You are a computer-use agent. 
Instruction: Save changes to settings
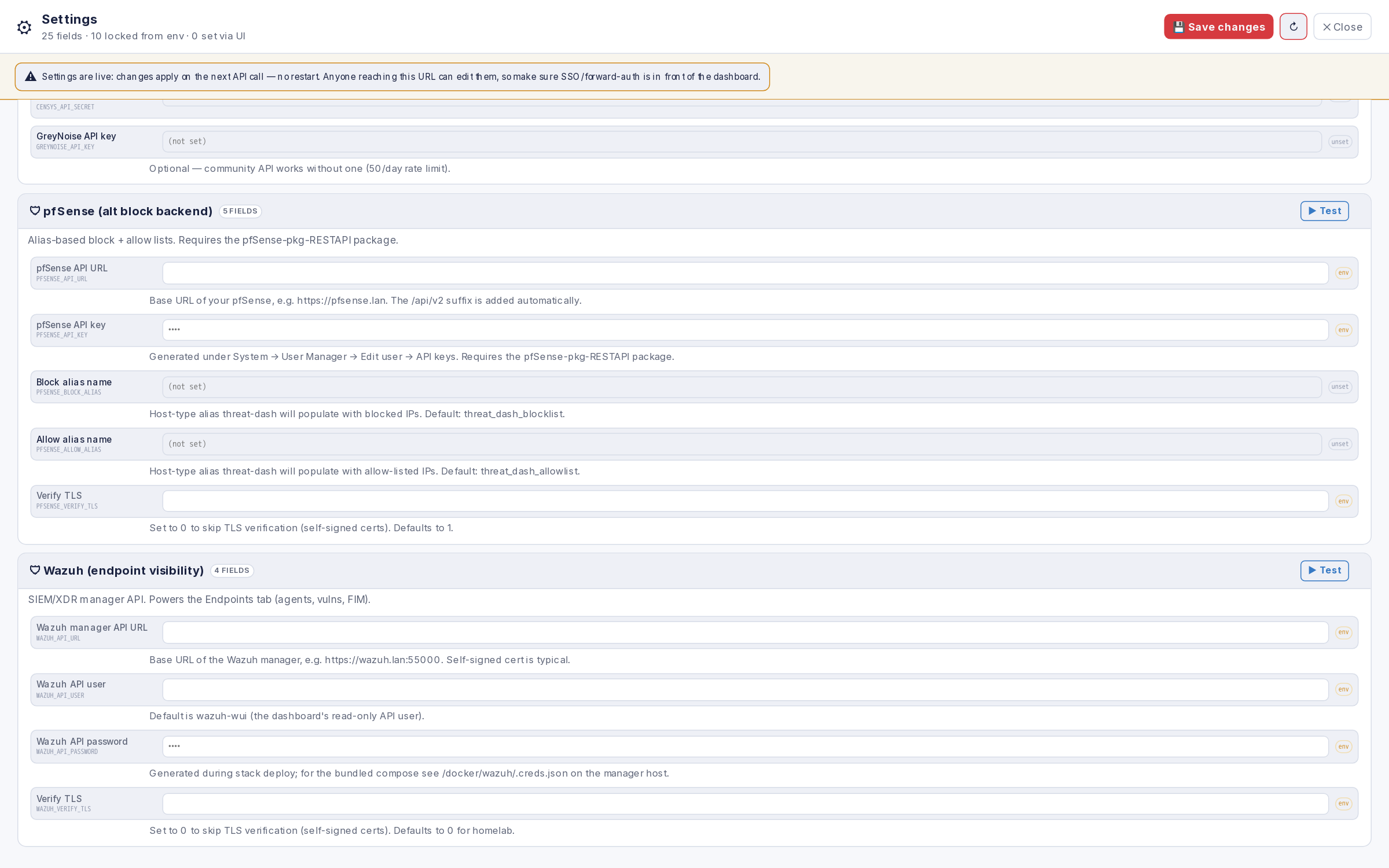click(x=1218, y=27)
